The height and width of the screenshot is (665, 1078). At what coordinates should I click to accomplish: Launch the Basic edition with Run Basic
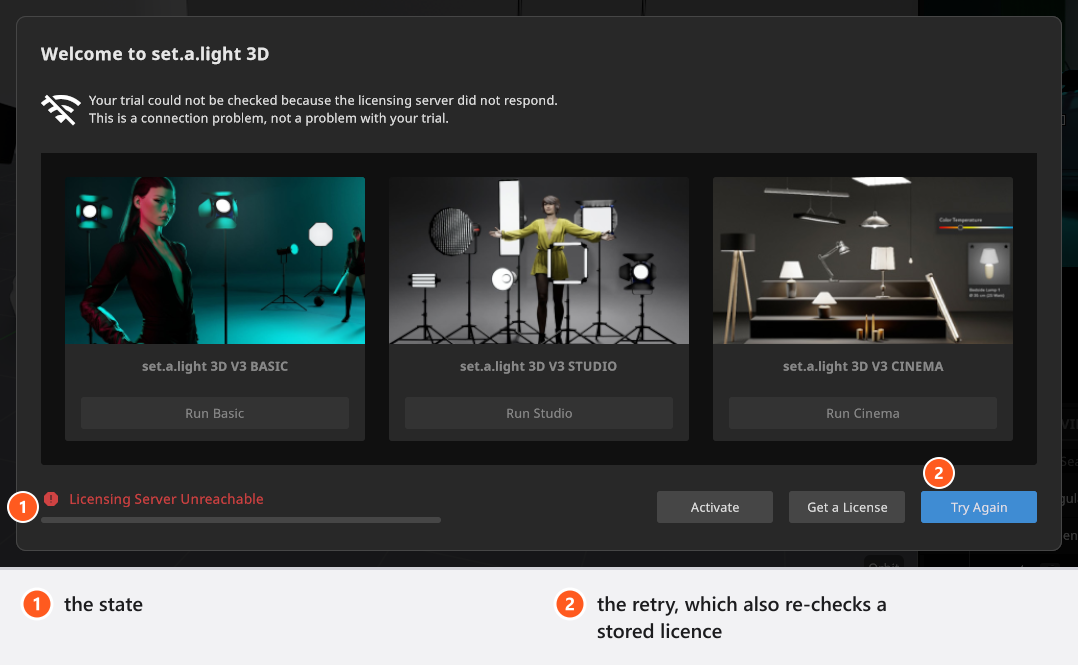214,413
